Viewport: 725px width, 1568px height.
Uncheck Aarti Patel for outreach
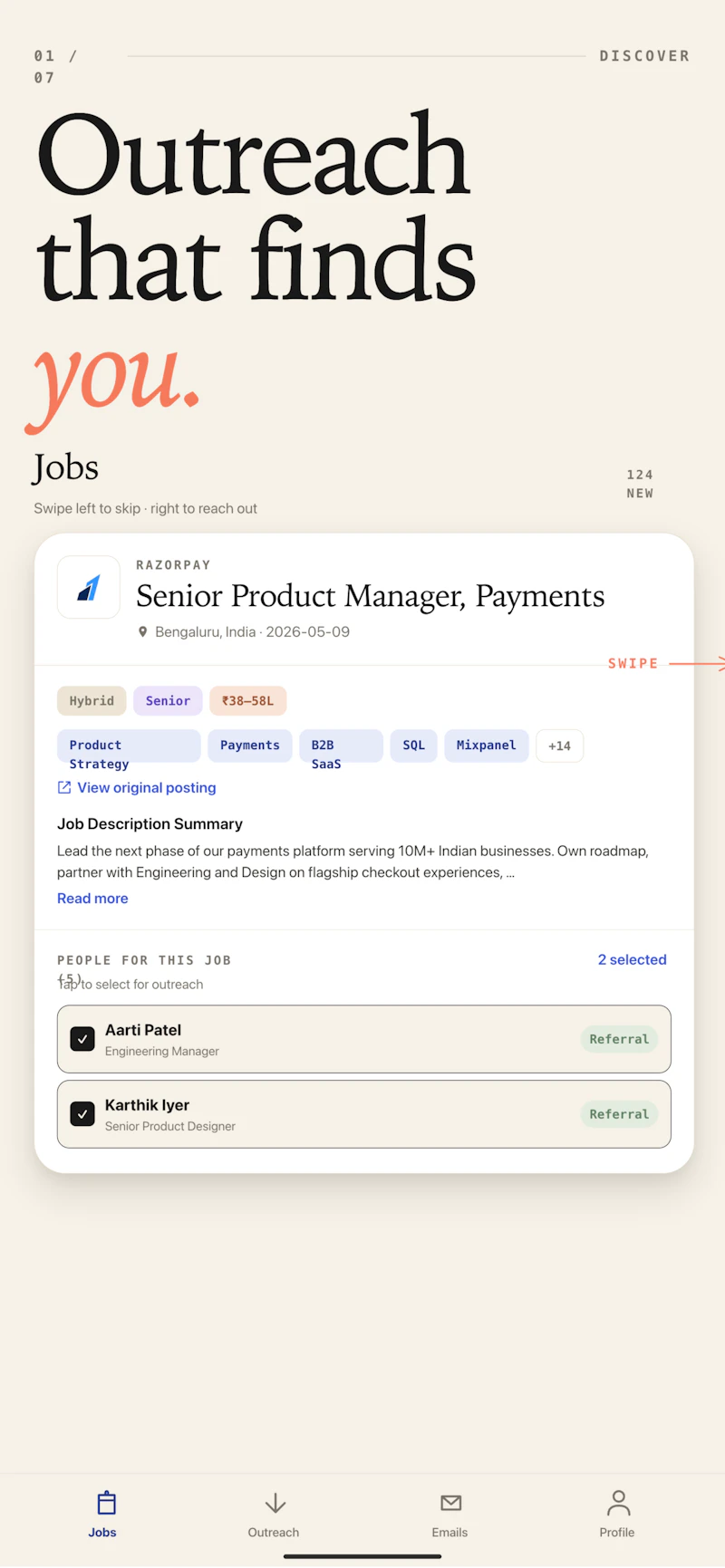[82, 1039]
